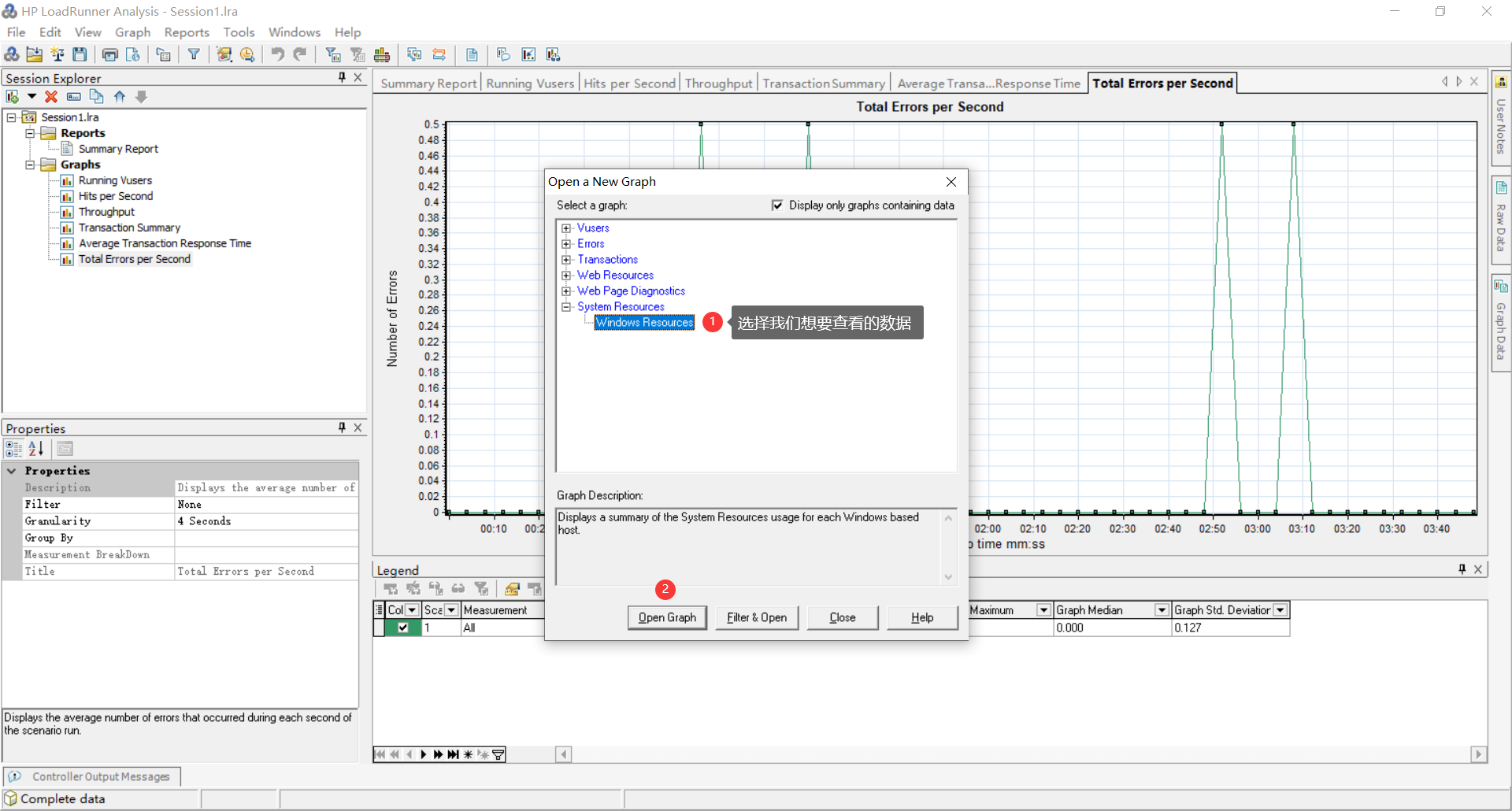Toggle the Session Explorer pin
Screen dimensions: 1512x811
tap(342, 77)
